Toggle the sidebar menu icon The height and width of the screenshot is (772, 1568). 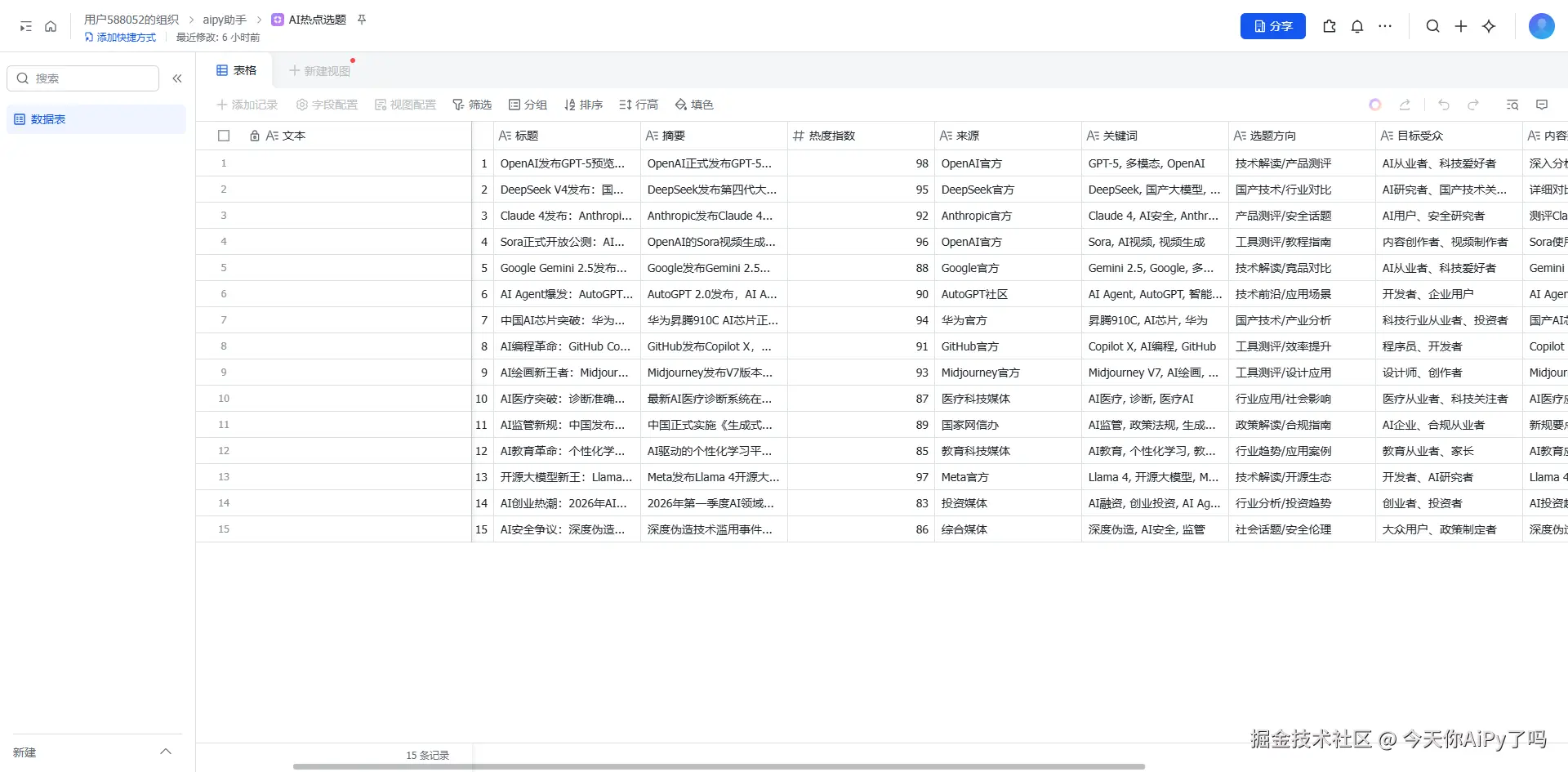(26, 27)
